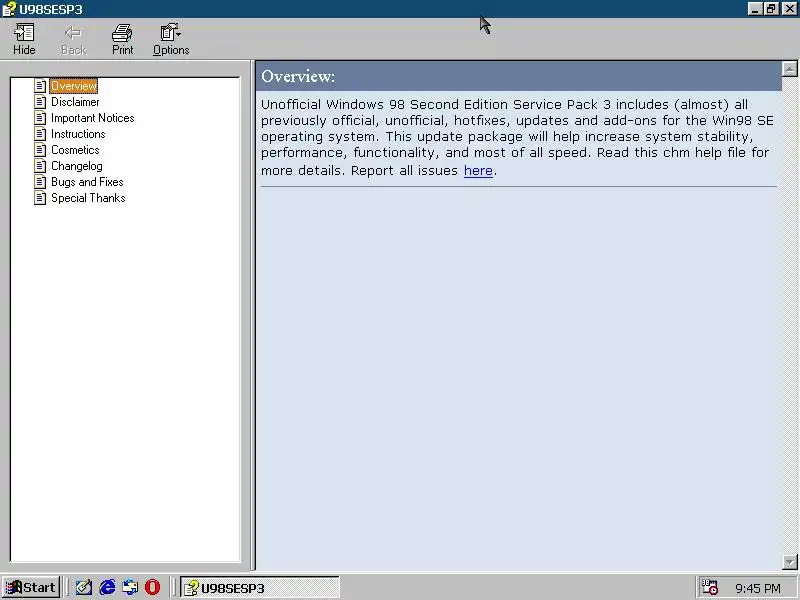Open the Special Thanks topic
The image size is (800, 600).
pos(88,198)
